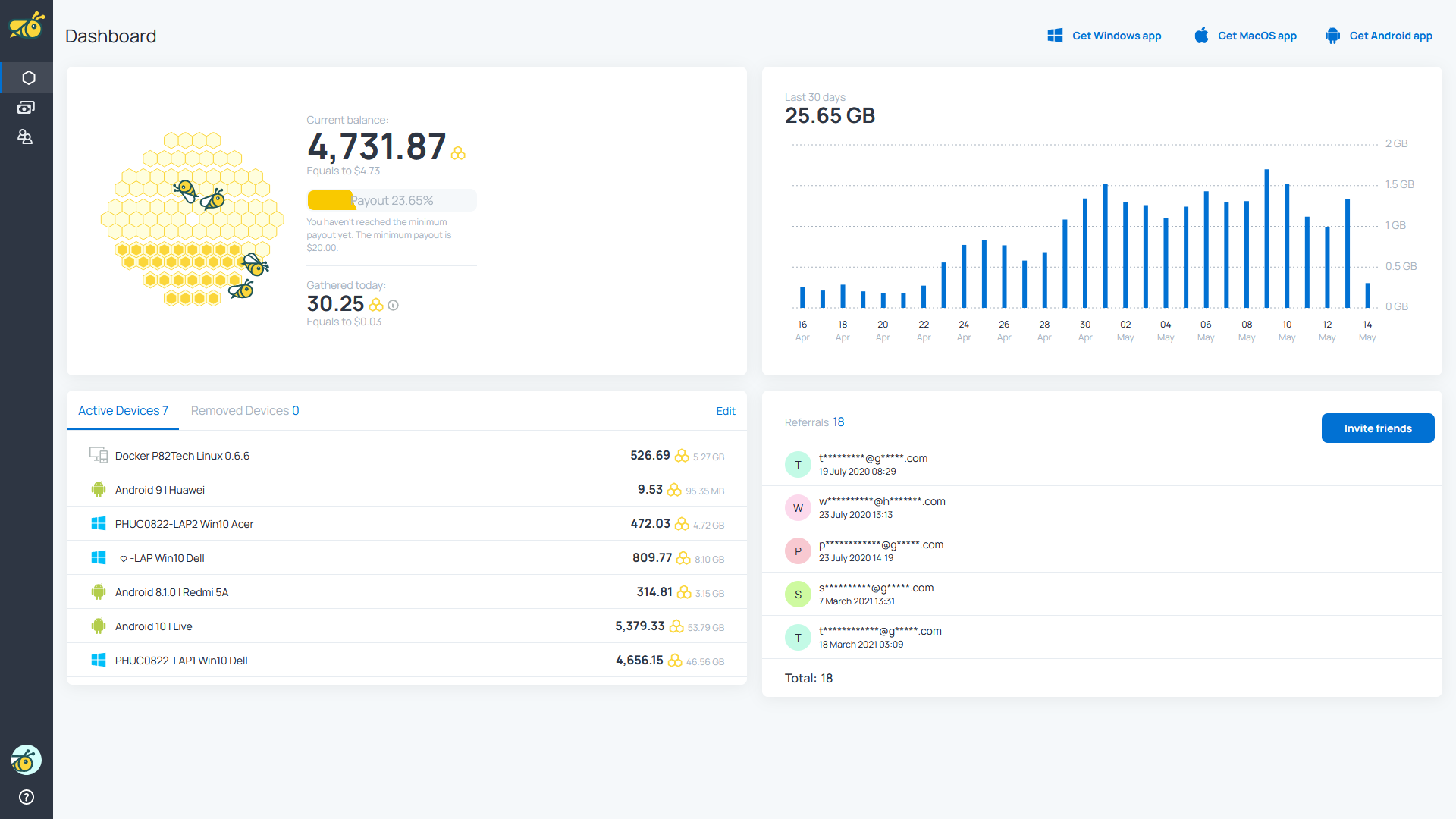This screenshot has height=819, width=1456.
Task: Click Windows icon for -LAP Win10 Dell
Action: [x=99, y=557]
